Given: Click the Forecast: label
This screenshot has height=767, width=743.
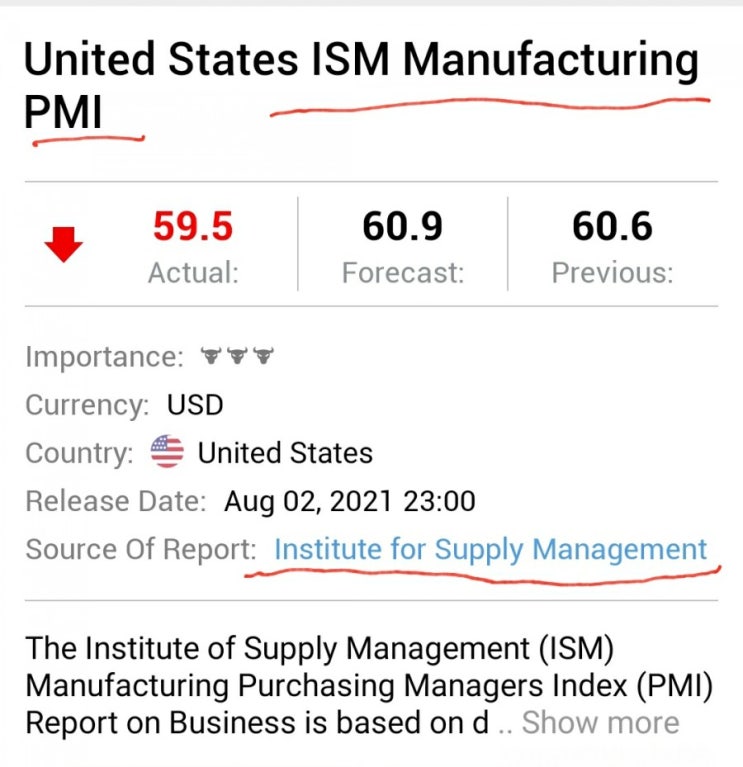Looking at the screenshot, I should tap(402, 272).
